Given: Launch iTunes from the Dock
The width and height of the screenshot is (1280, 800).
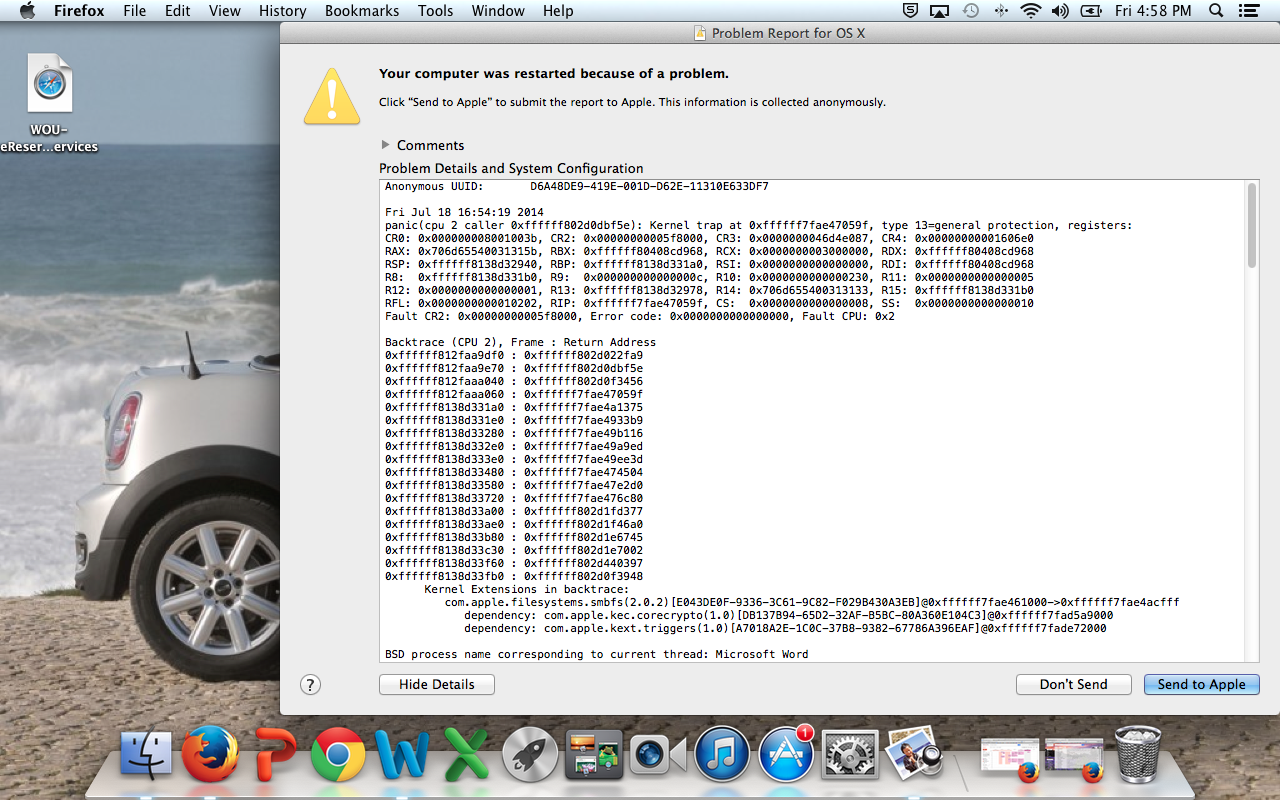Looking at the screenshot, I should [x=722, y=755].
